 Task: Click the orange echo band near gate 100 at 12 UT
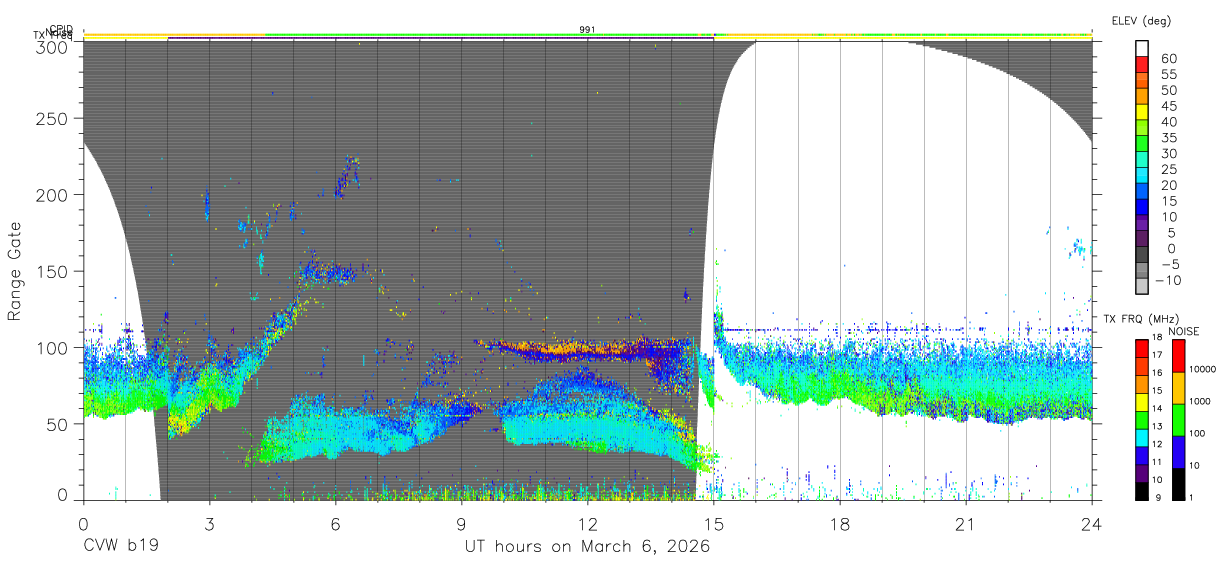click(588, 349)
